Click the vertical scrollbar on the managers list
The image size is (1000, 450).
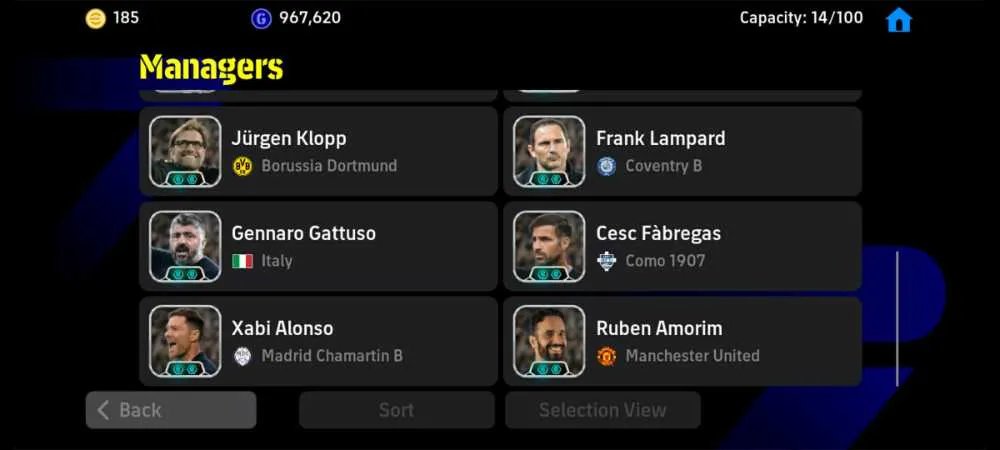pyautogui.click(x=897, y=319)
